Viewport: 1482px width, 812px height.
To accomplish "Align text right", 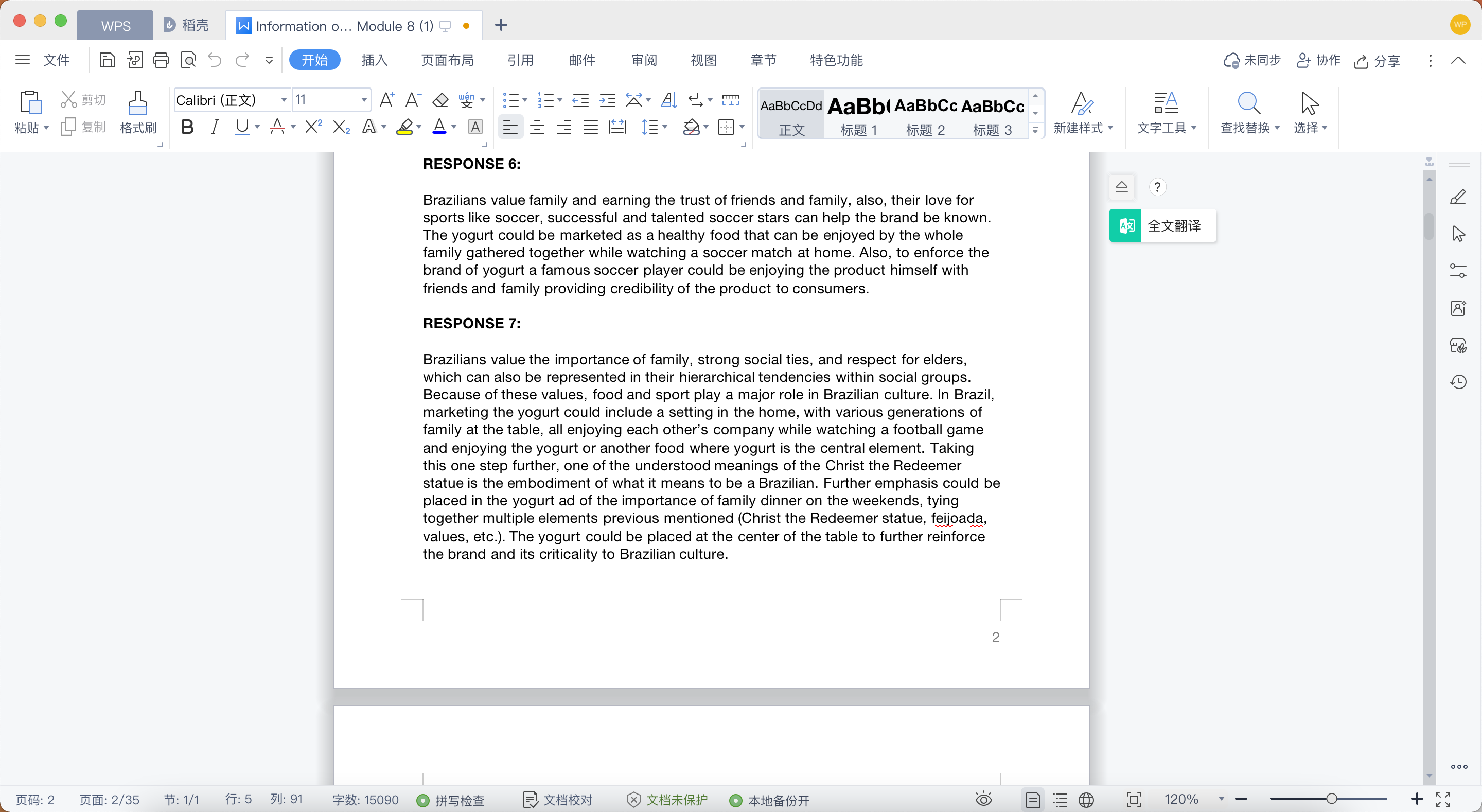I will click(564, 127).
